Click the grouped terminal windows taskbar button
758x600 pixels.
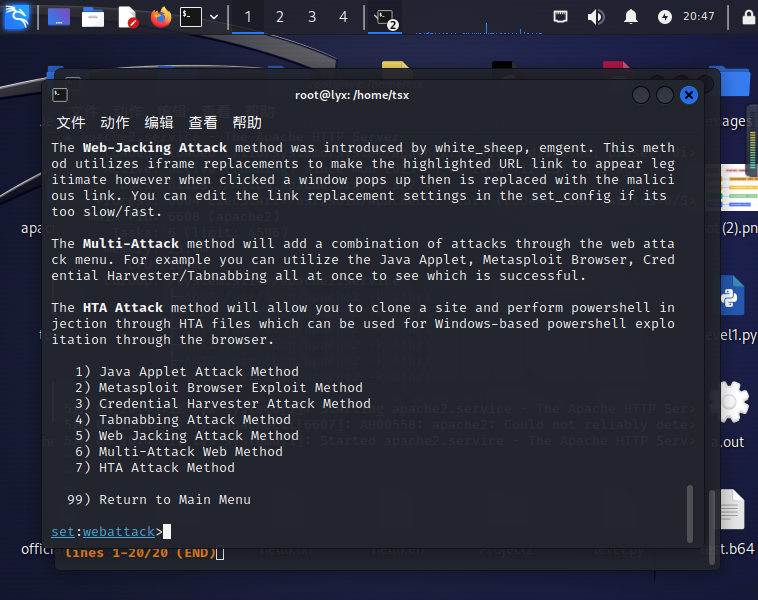(x=385, y=18)
